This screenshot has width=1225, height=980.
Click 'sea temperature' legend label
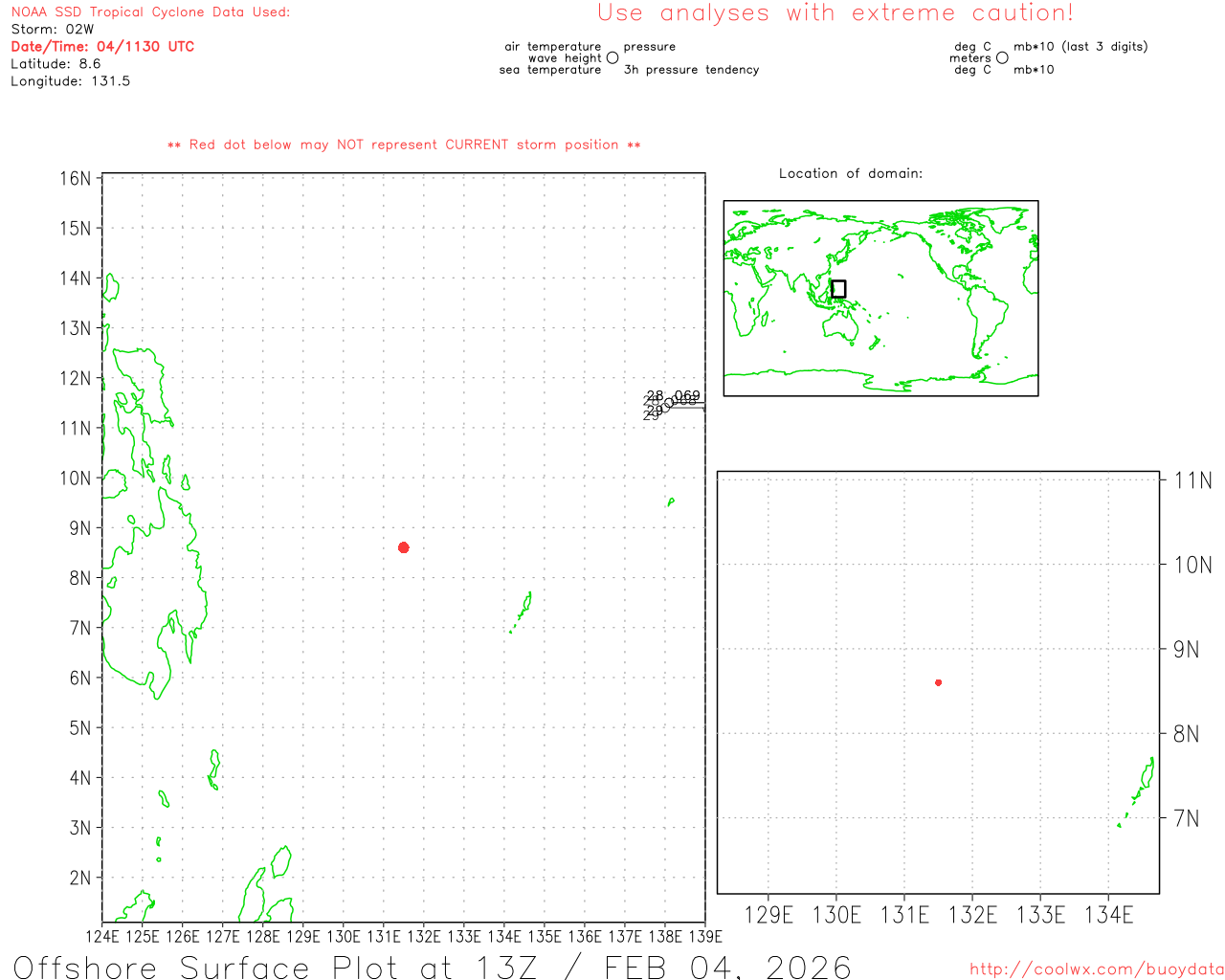point(550,70)
